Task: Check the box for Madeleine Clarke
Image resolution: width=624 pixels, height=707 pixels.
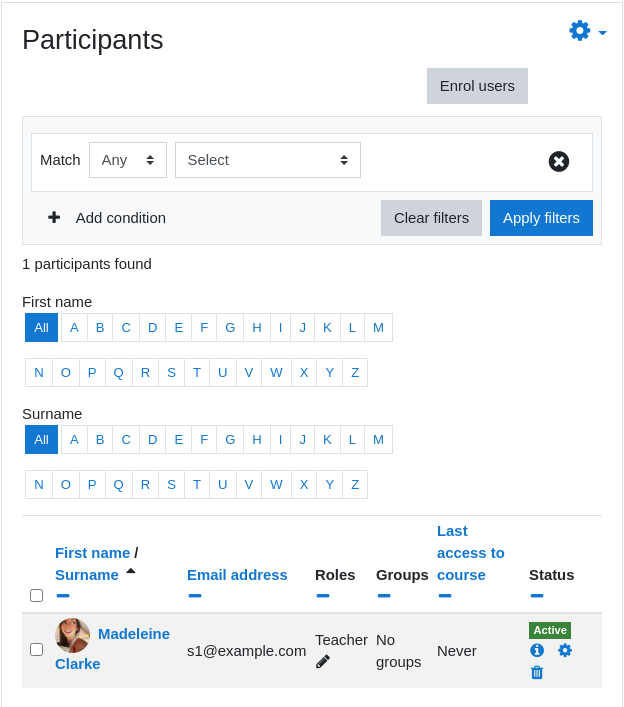Action: tap(37, 649)
